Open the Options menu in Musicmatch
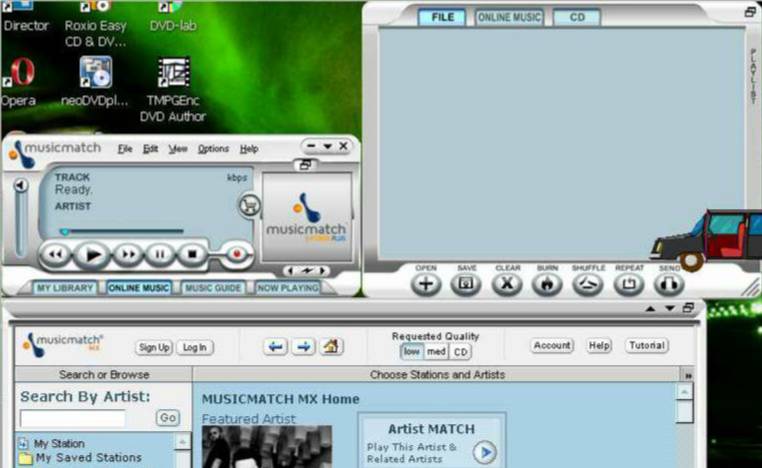The width and height of the screenshot is (762, 468). pos(213,149)
